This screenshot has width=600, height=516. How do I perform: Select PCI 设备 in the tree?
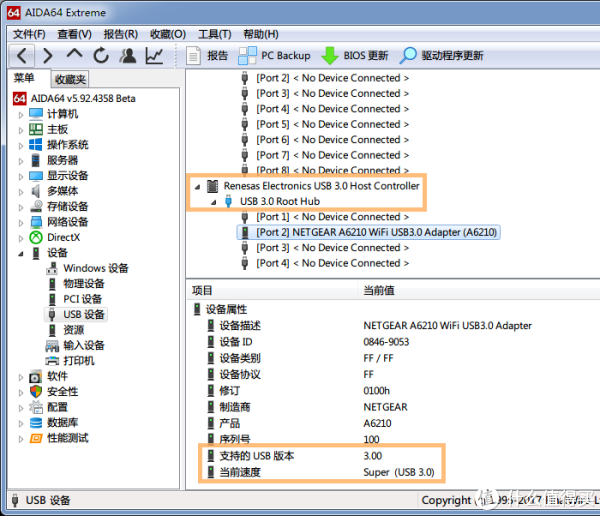click(82, 299)
